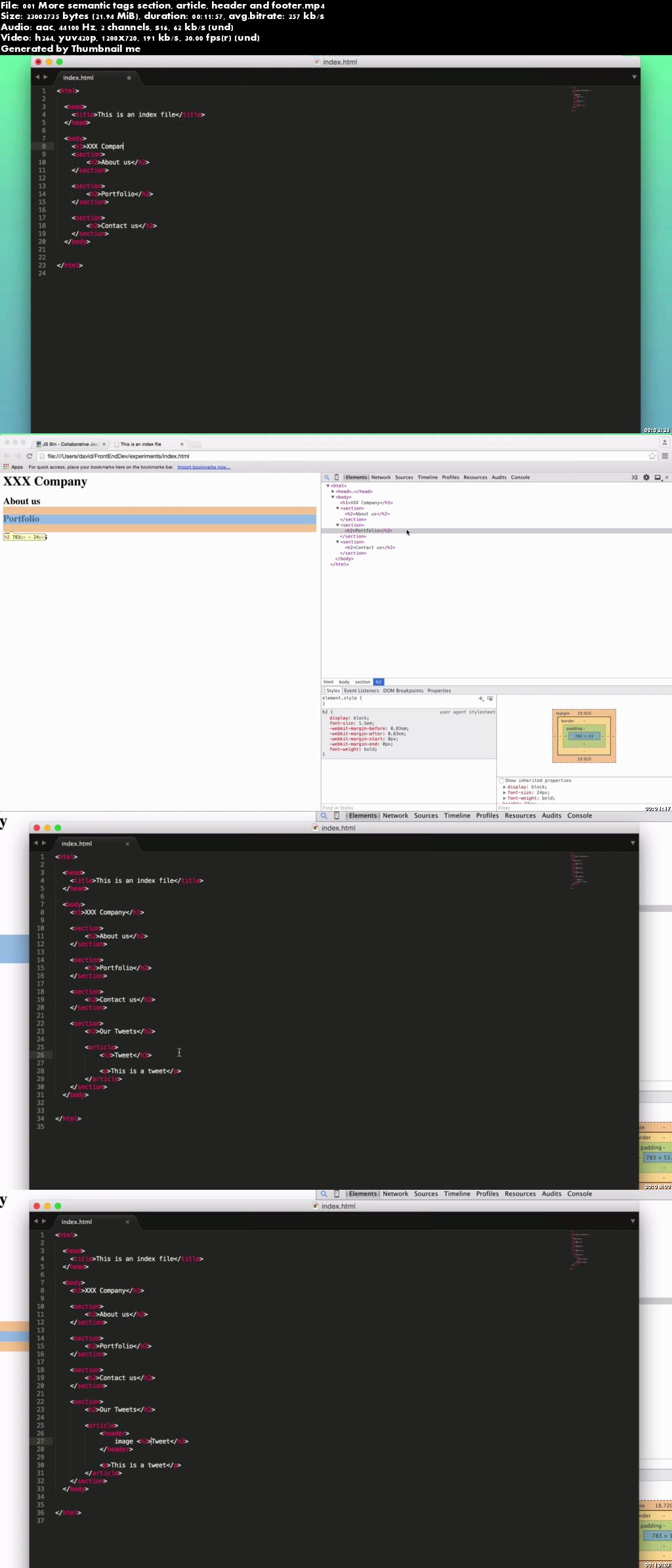Click the DevTools inspect magnifier icon in the browser frame
Screen dimensions: 672x1568
click(327, 477)
